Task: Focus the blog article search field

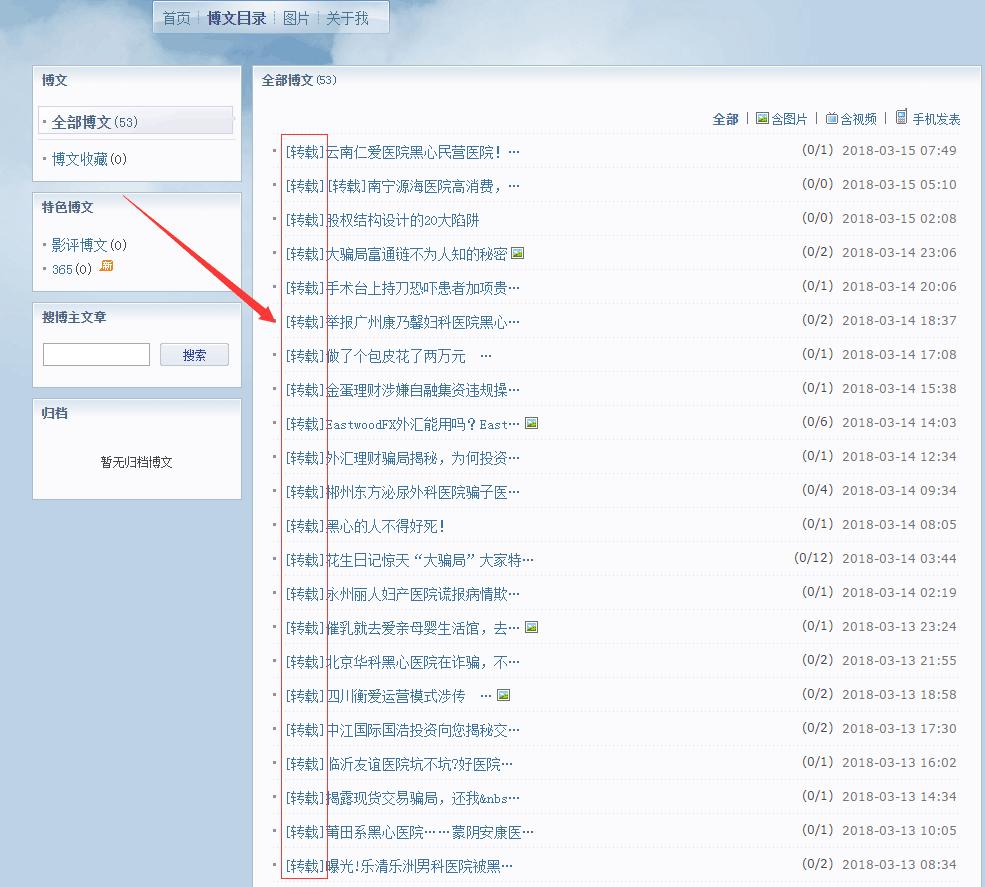Action: coord(96,354)
